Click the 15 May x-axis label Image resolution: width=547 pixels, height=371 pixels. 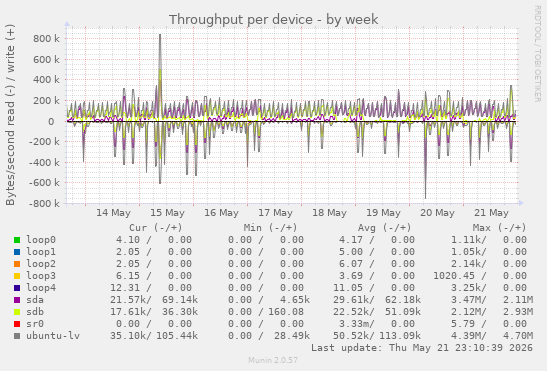point(167,213)
